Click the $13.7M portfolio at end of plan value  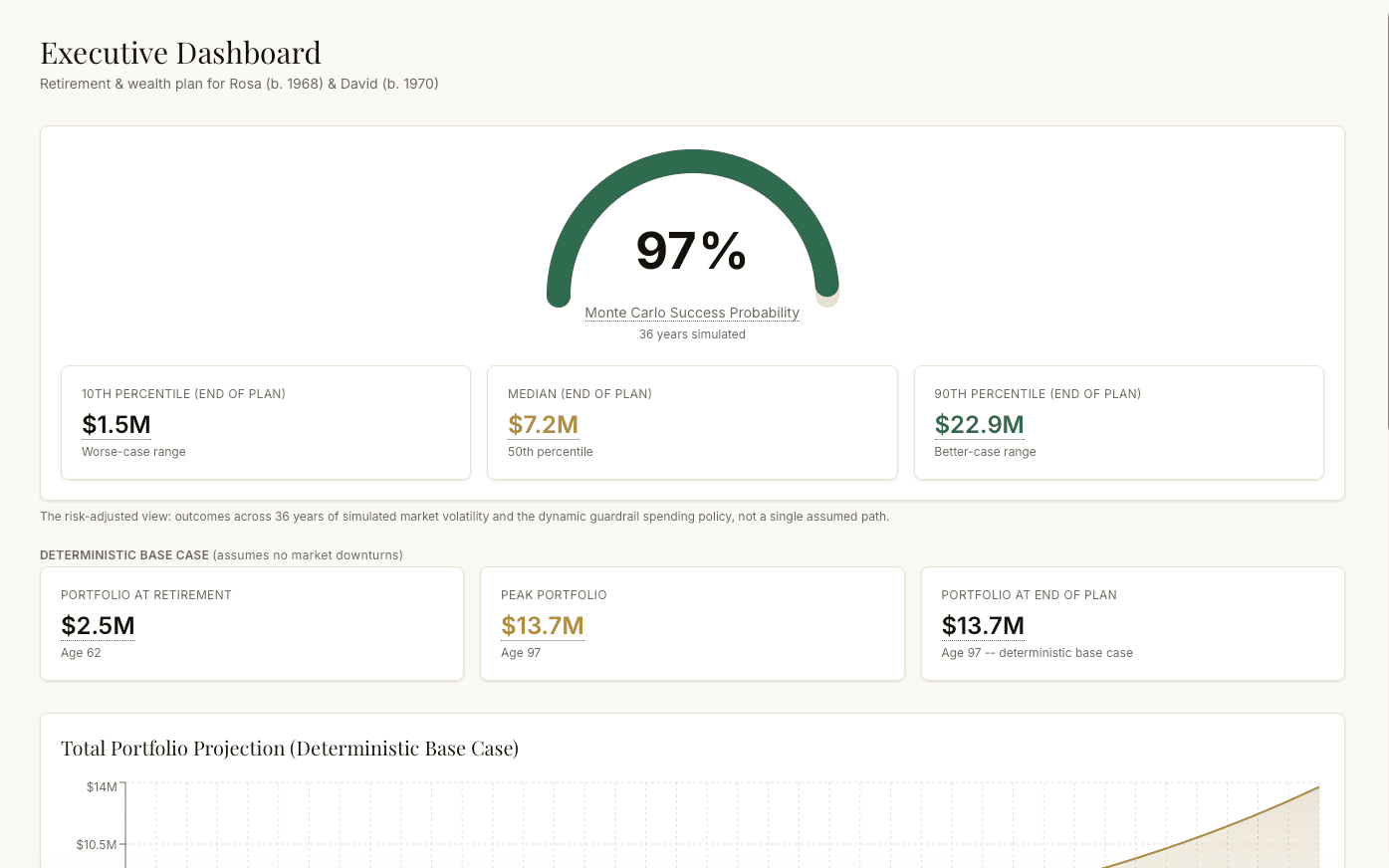[983, 626]
